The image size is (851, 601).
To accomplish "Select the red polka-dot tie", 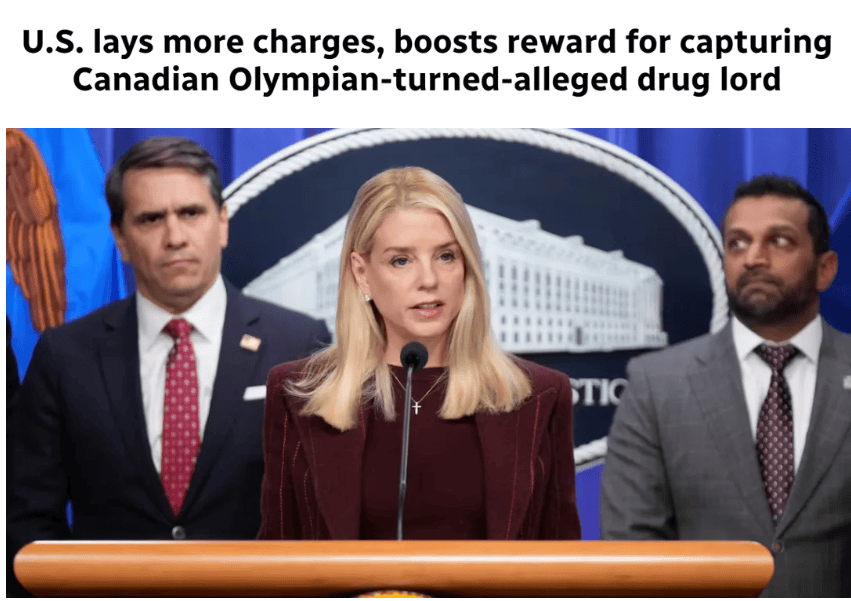I will point(179,415).
